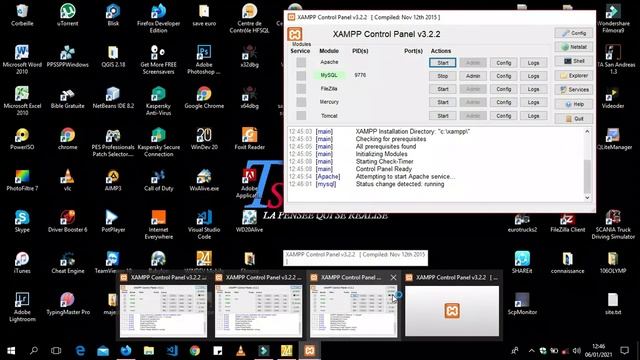Show hidden system tray icons
This screenshot has width=640, height=360.
(531, 351)
